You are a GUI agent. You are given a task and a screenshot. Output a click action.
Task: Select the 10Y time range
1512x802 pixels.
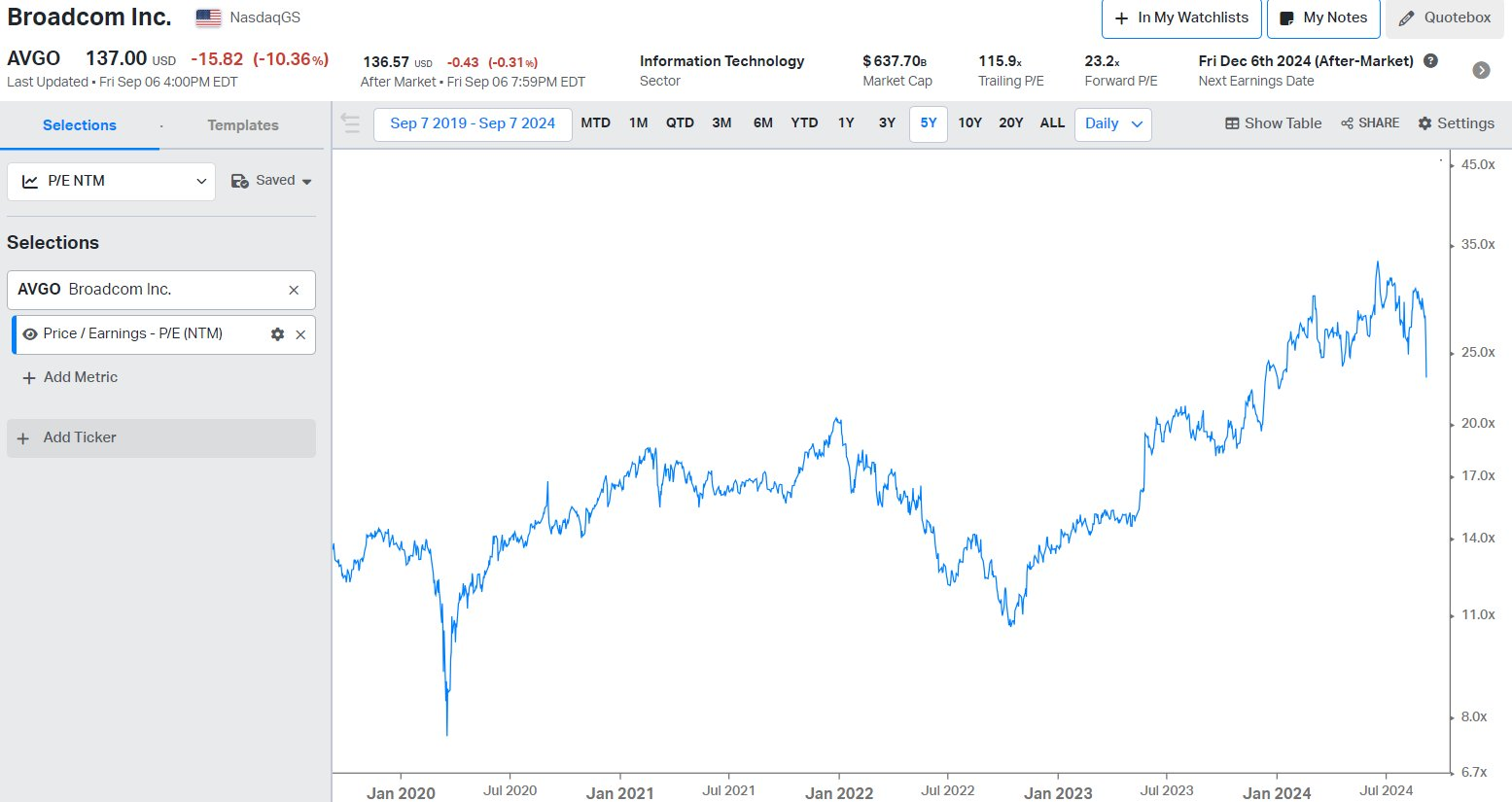coord(969,122)
